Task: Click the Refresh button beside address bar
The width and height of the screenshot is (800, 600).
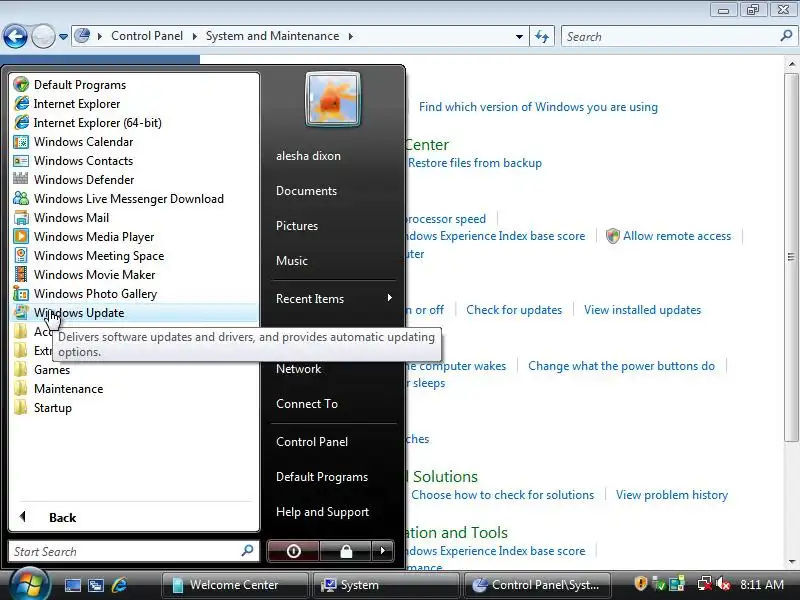Action: (x=542, y=36)
